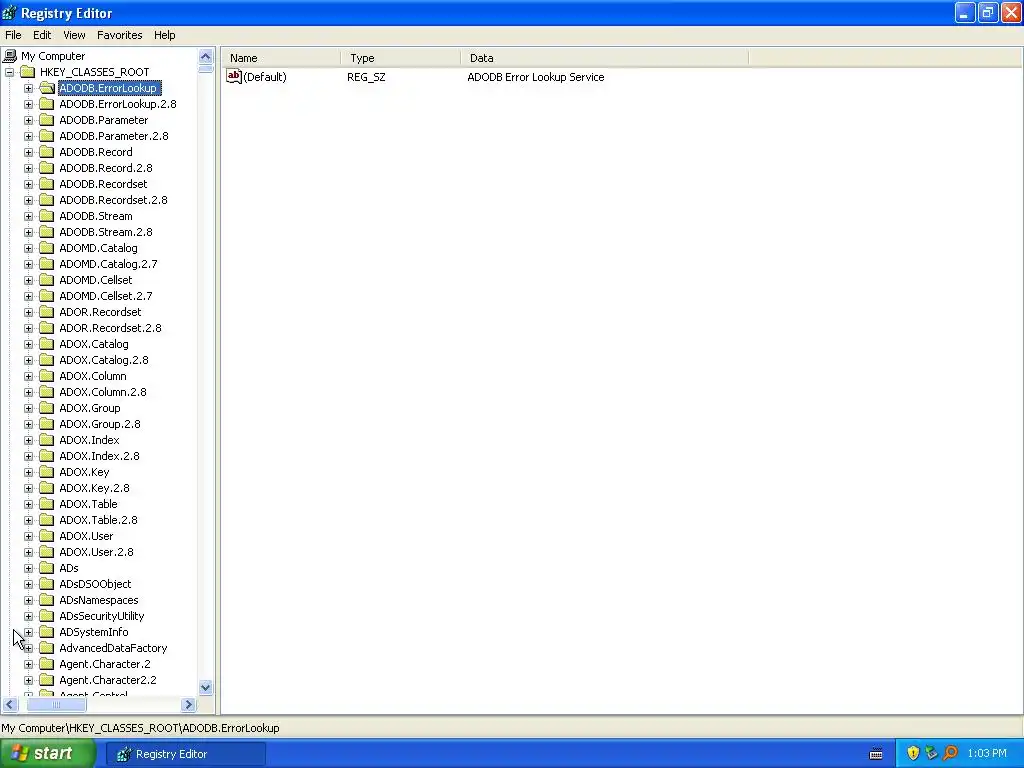Expand the ADOMD.Catalog key
Image resolution: width=1024 pixels, height=768 pixels.
click(x=28, y=248)
